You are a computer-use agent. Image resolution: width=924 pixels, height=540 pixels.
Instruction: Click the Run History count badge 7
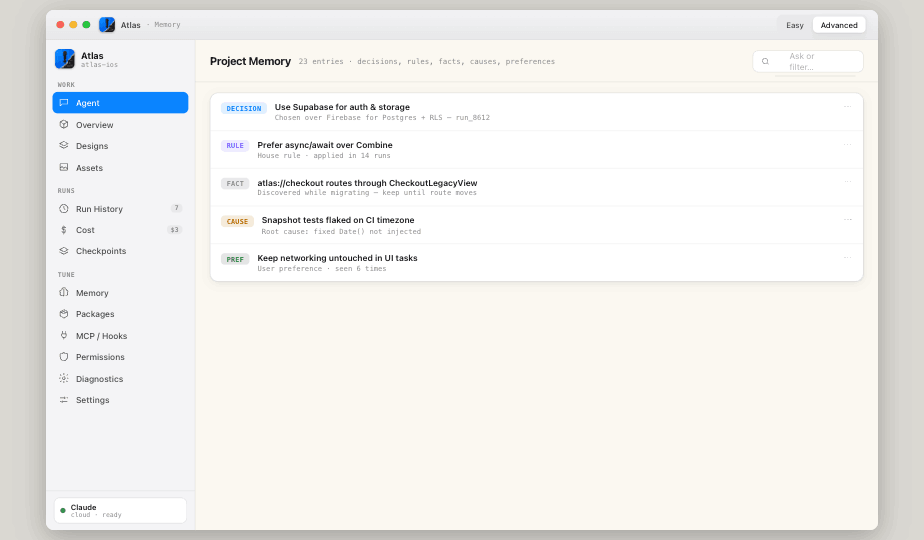176,208
